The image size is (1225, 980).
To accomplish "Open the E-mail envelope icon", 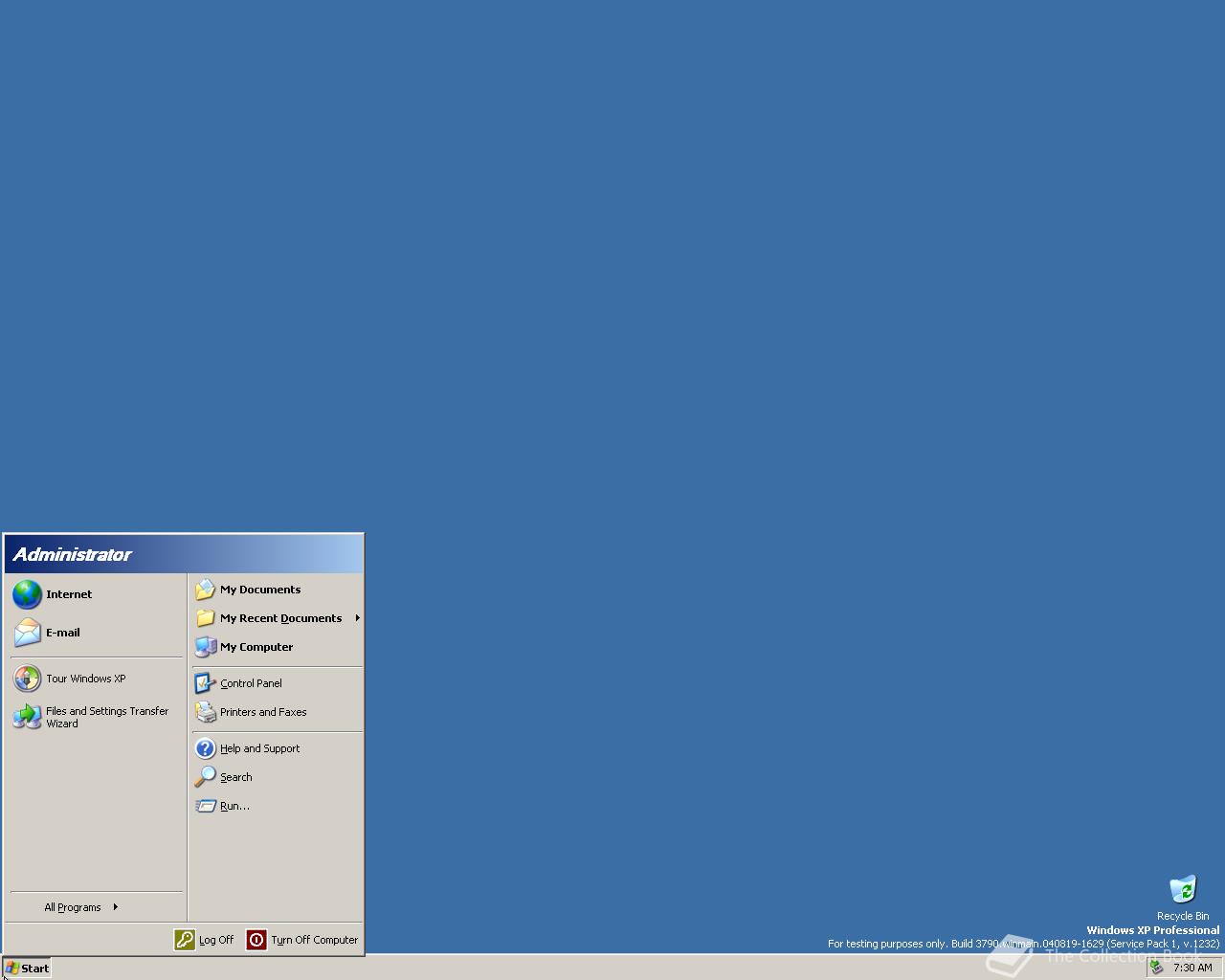I will [27, 633].
